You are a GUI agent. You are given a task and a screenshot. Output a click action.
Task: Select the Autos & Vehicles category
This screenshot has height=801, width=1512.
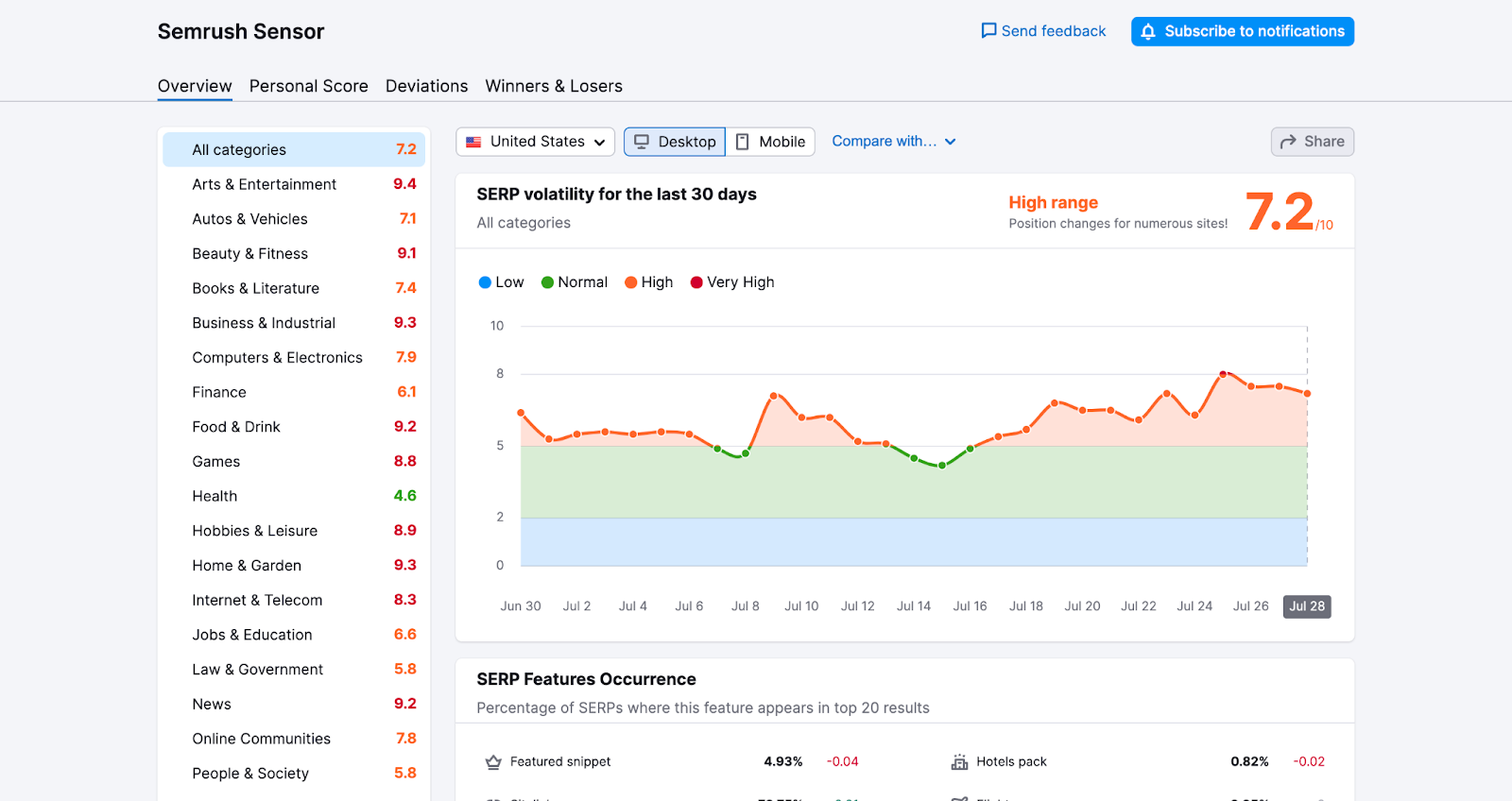(294, 219)
